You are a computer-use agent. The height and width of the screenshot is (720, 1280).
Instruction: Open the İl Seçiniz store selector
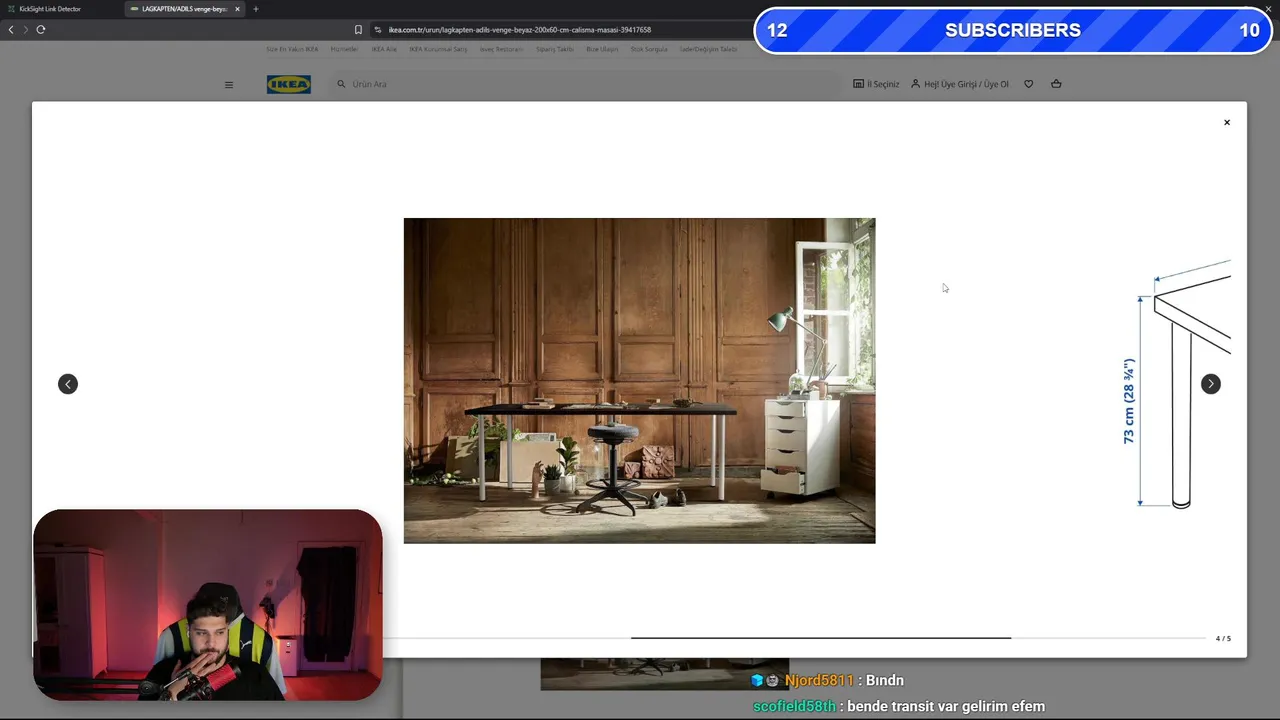[x=876, y=84]
